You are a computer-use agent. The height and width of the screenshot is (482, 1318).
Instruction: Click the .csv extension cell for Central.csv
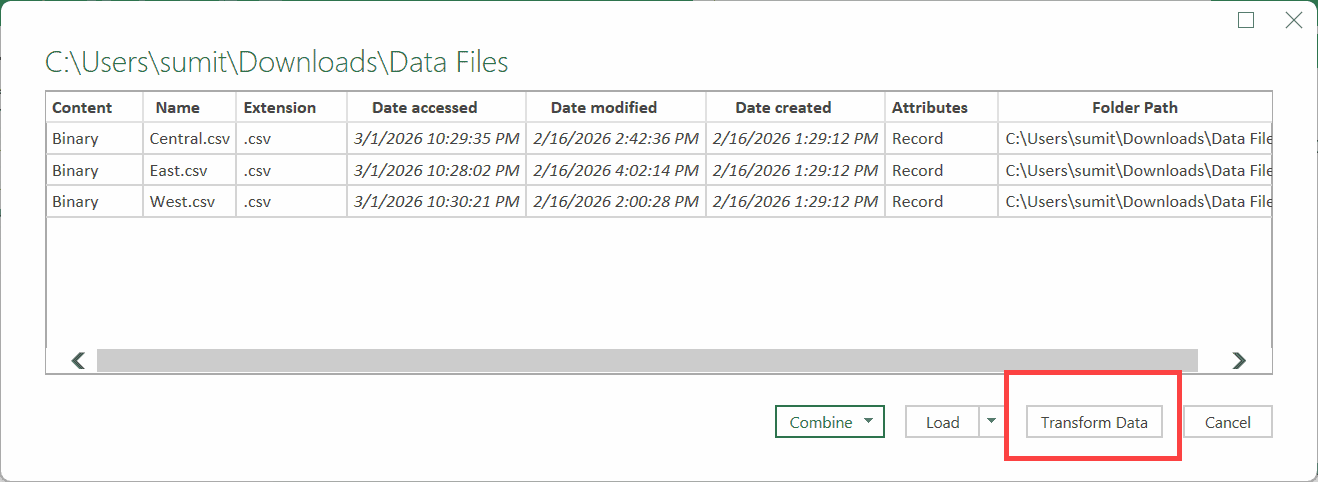292,139
